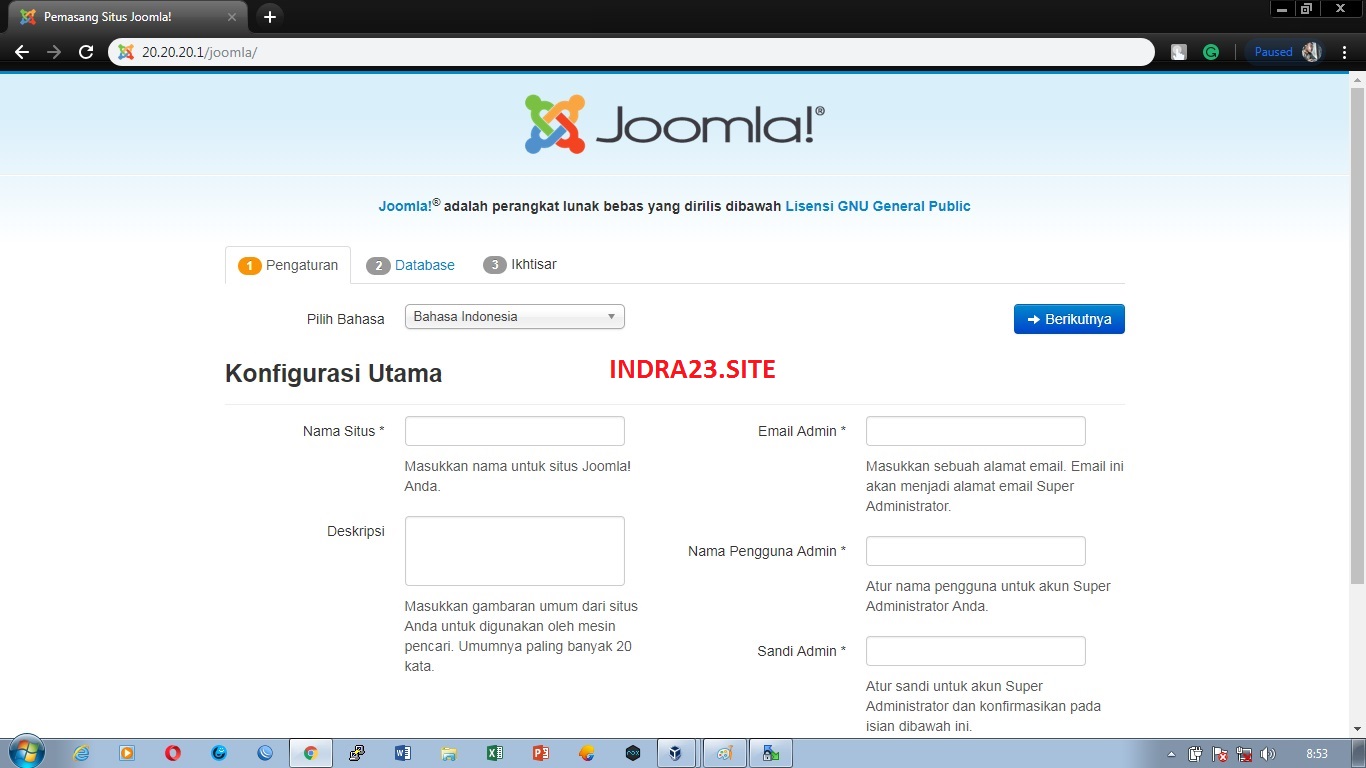Expand hidden icons in the system tray
This screenshot has height=768, width=1366.
(x=1172, y=753)
